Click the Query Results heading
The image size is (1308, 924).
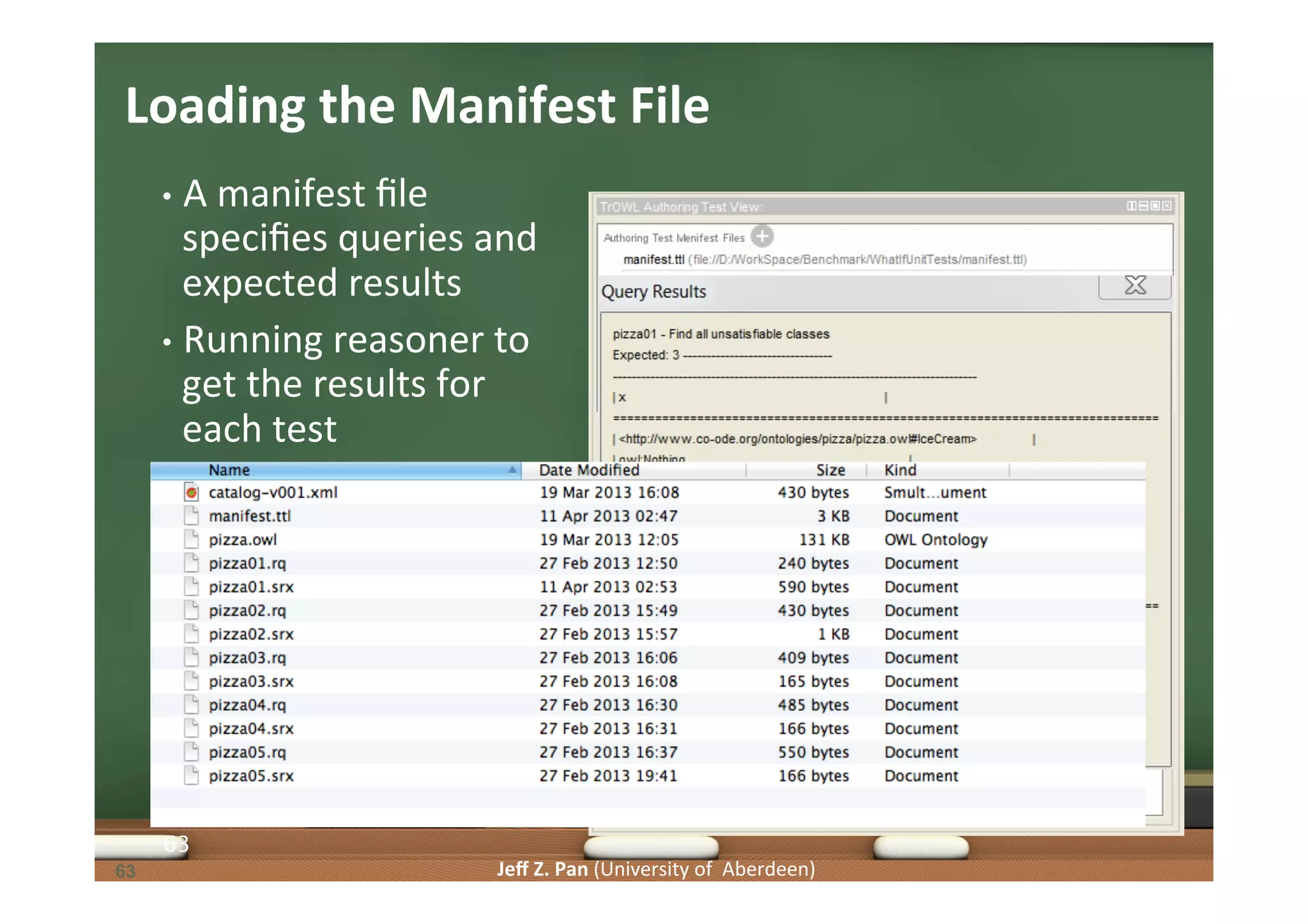click(653, 292)
